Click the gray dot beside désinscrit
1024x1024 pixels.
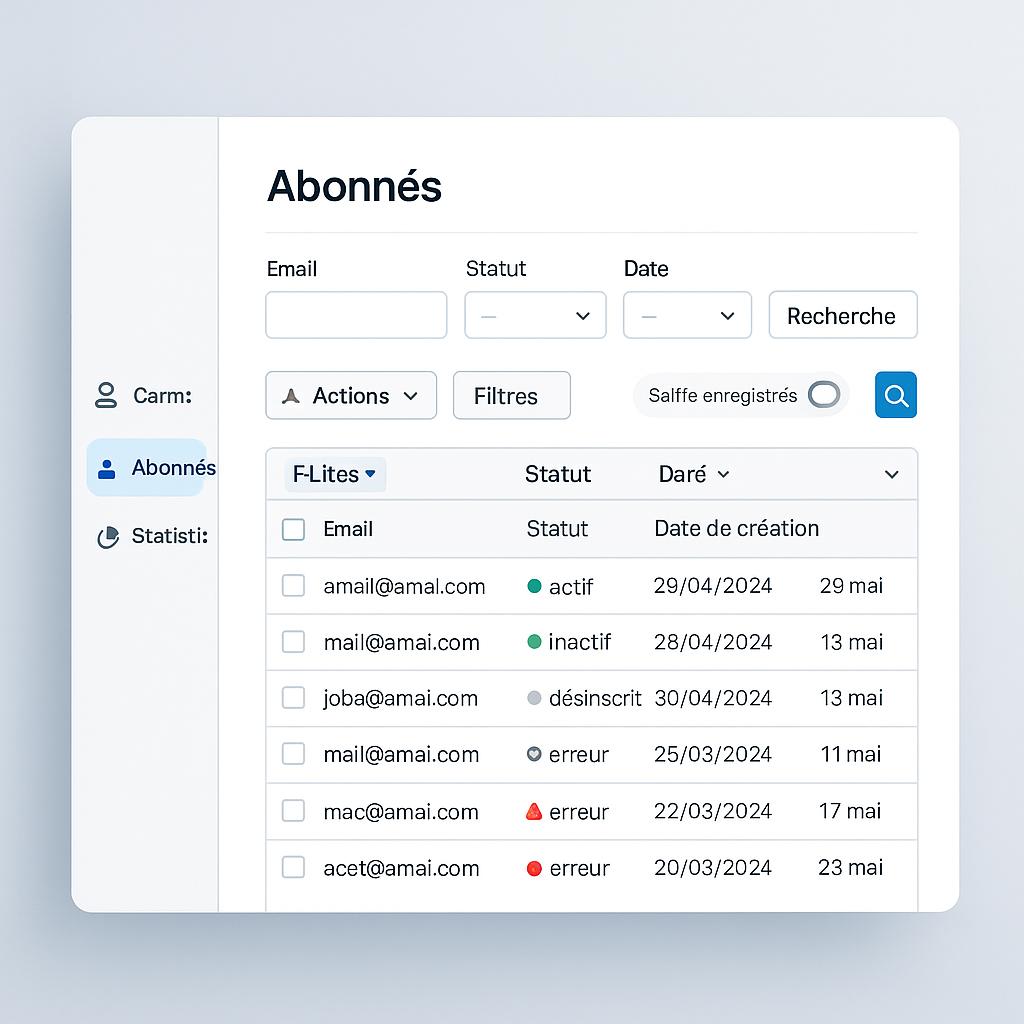pos(534,698)
